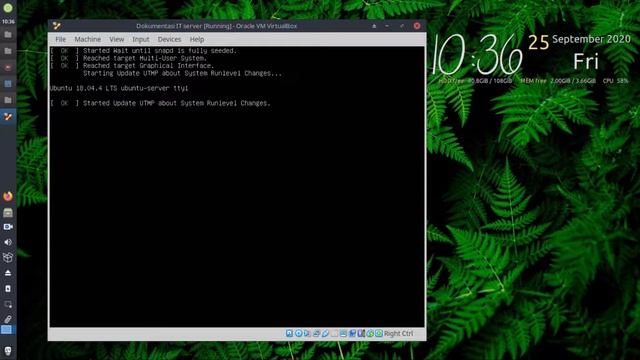Click the blue show desktop button
The width and height of the screenshot is (640, 360).
pos(7,329)
